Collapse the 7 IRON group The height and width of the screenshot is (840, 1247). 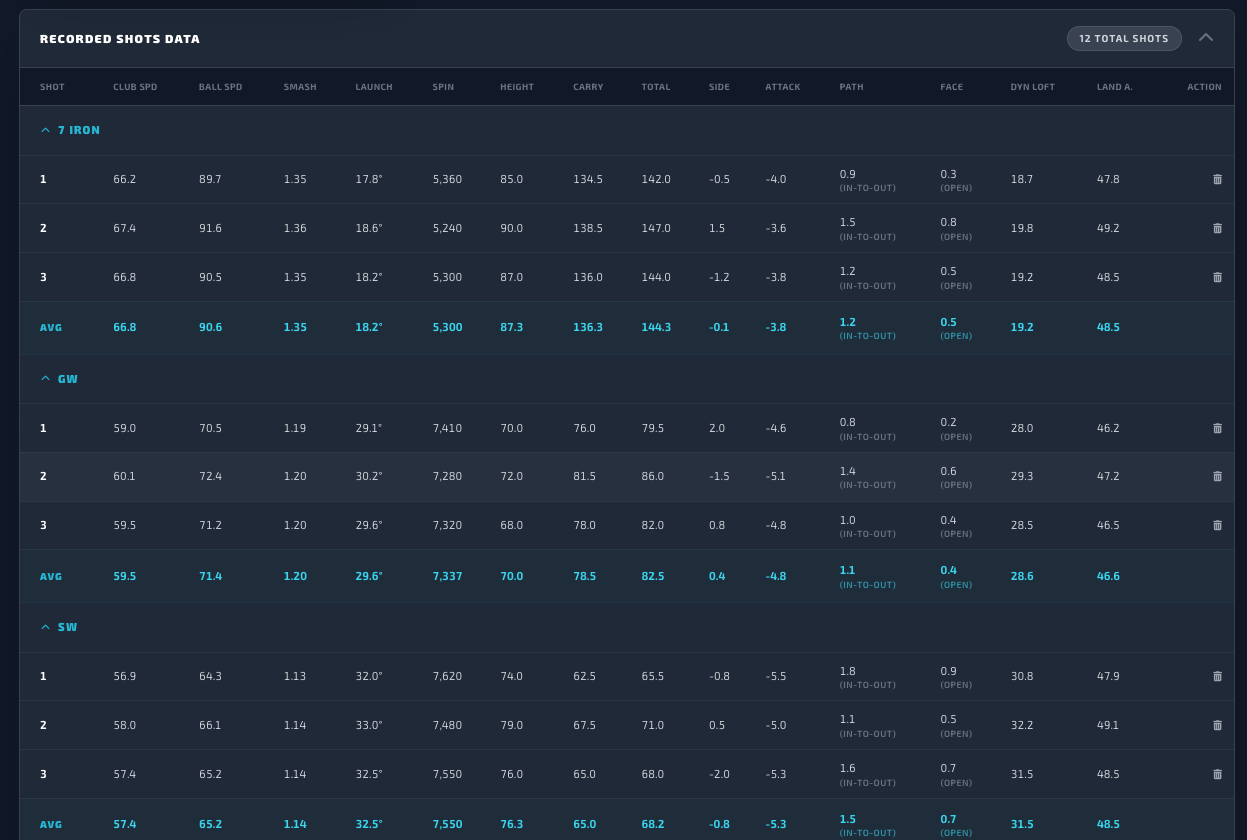(x=45, y=130)
